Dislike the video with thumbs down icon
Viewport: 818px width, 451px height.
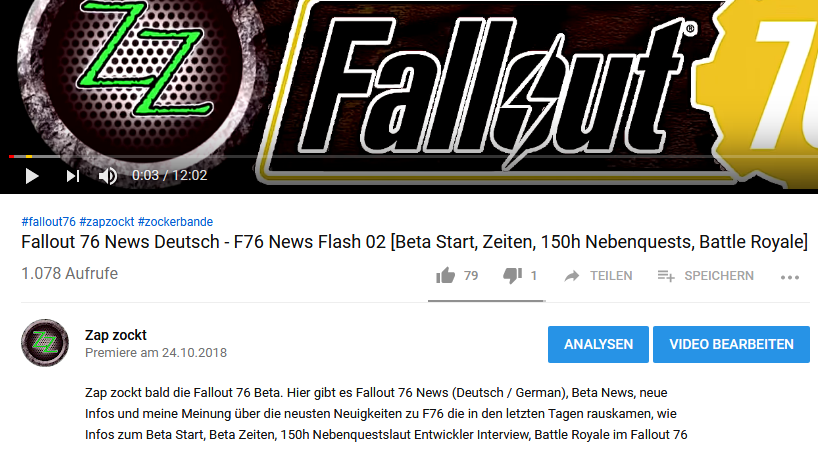point(513,275)
